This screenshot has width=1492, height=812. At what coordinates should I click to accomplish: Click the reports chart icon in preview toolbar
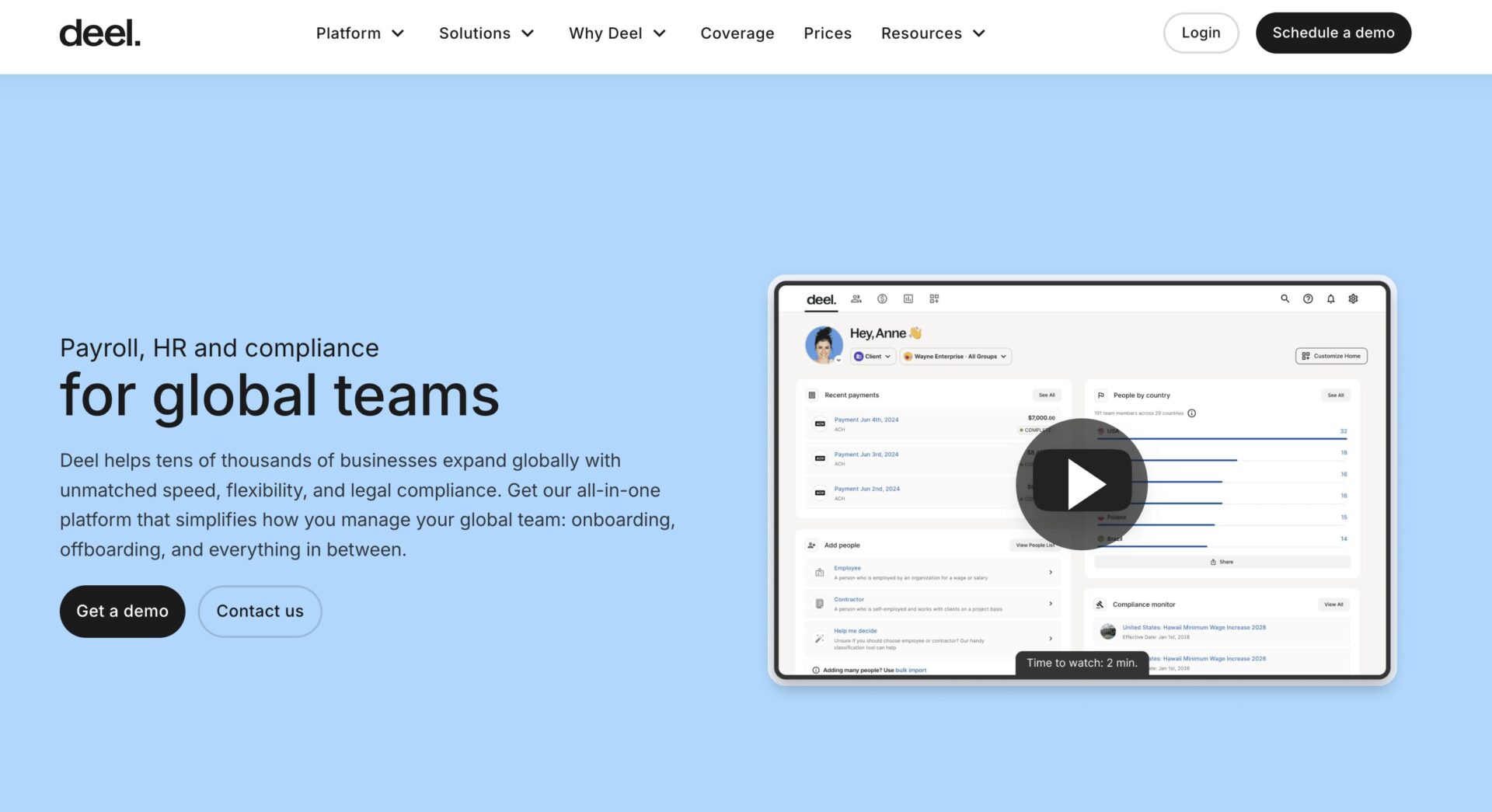click(x=908, y=298)
